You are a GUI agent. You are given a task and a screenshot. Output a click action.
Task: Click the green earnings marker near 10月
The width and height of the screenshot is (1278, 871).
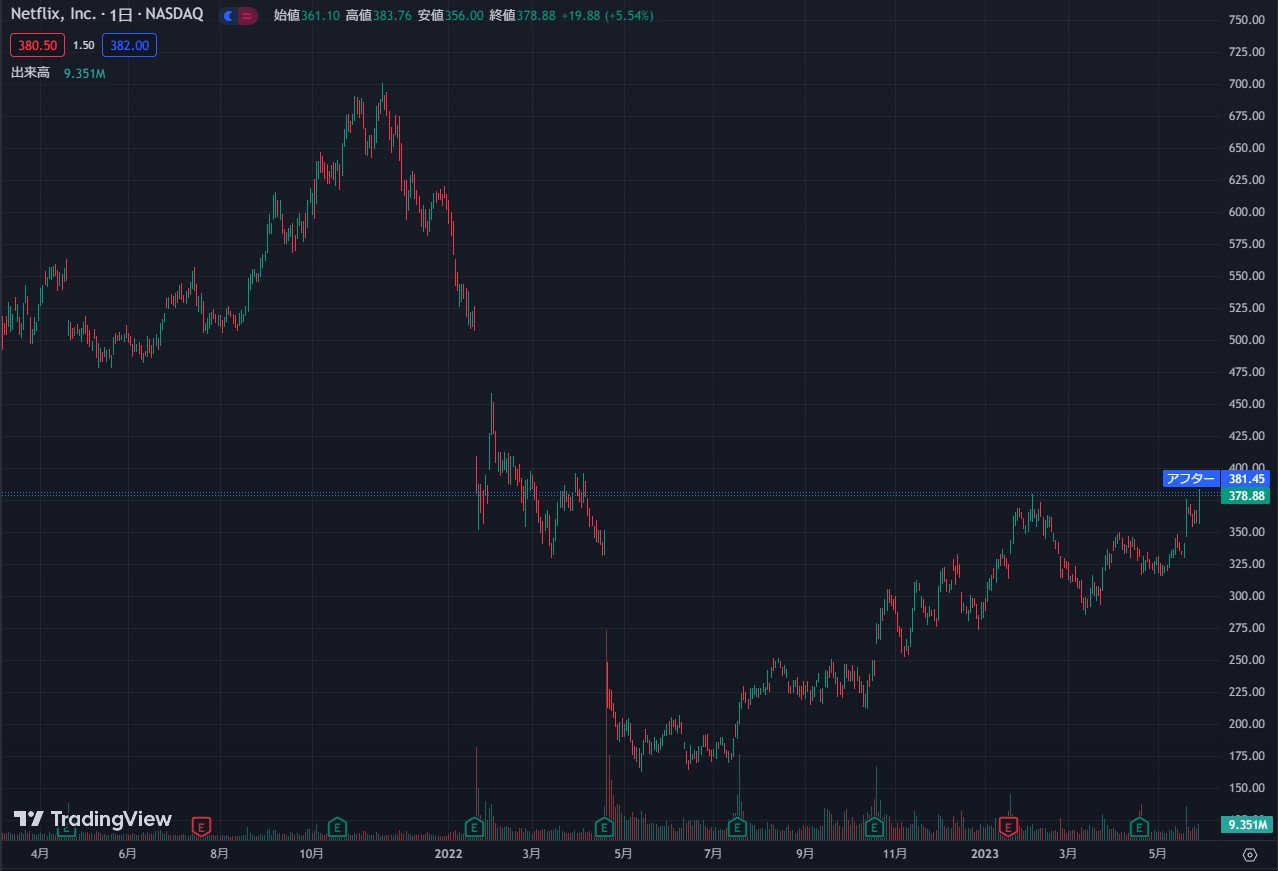point(339,827)
